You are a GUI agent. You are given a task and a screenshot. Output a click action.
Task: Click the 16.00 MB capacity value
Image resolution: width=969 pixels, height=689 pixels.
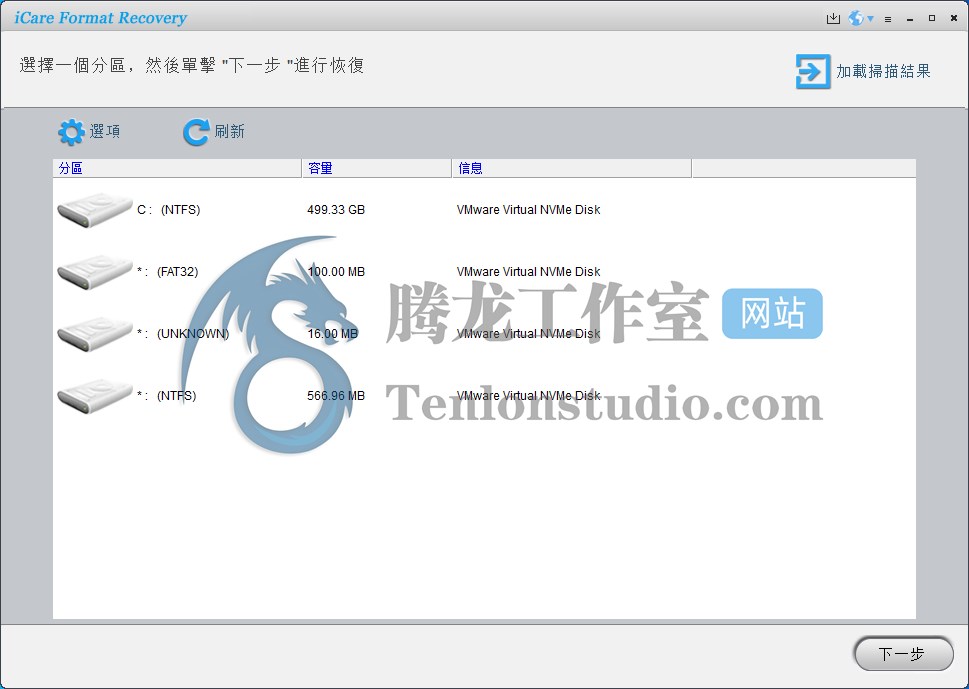click(332, 334)
